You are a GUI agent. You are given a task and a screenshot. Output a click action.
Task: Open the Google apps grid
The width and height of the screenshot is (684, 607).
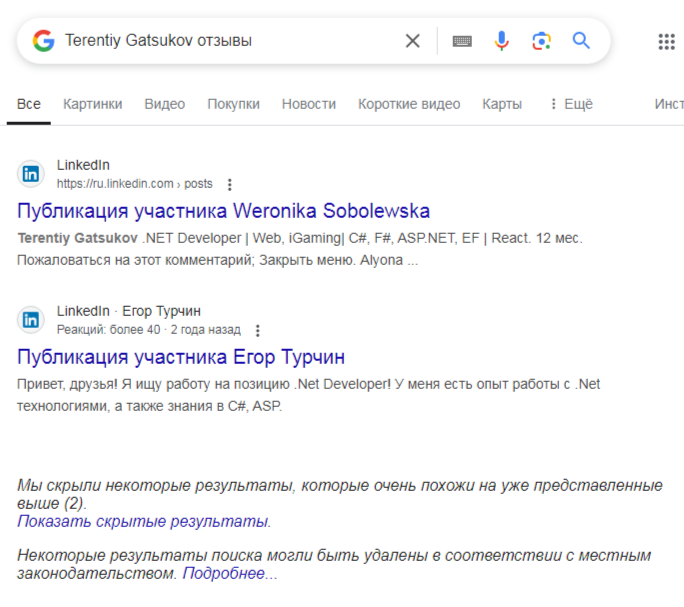coord(666,41)
